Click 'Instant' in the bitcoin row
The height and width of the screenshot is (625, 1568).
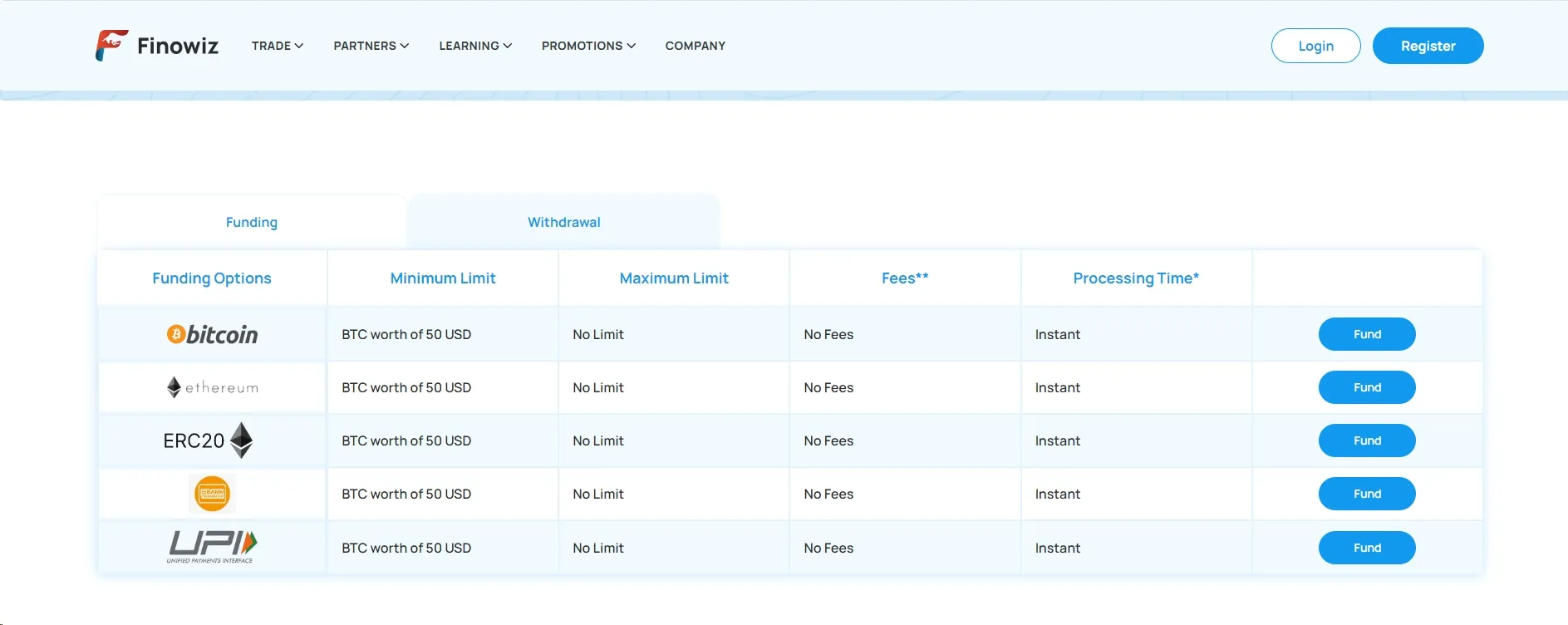tap(1058, 334)
